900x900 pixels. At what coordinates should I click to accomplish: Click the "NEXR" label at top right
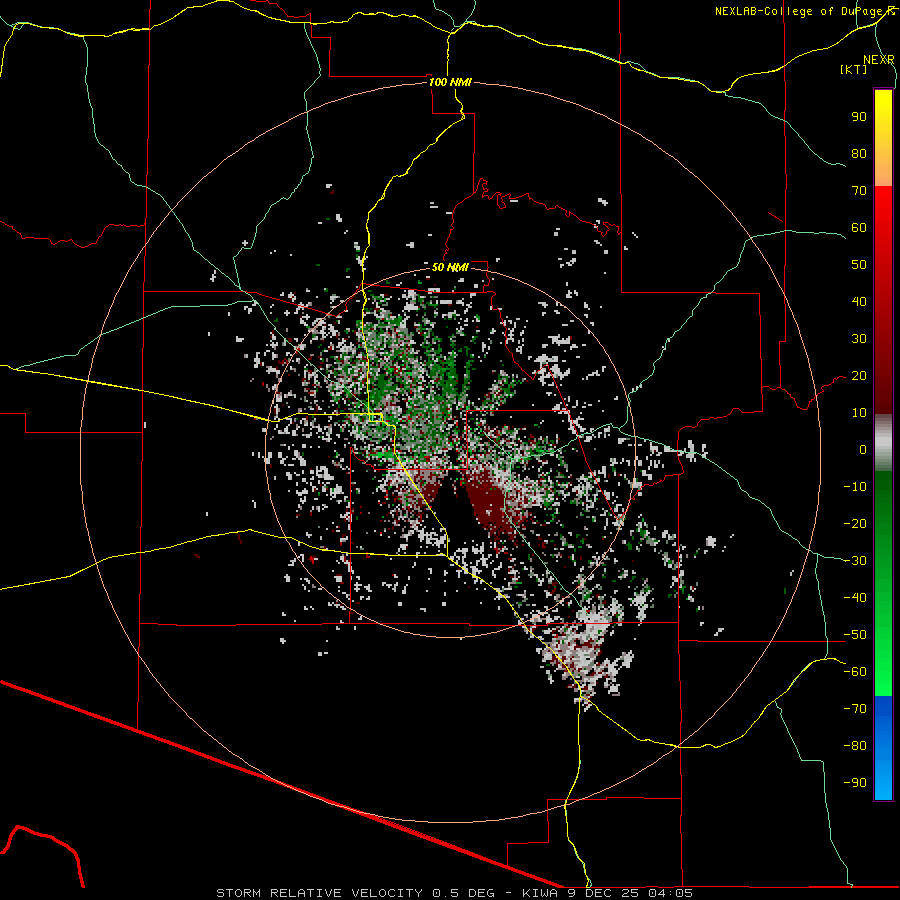[x=878, y=60]
